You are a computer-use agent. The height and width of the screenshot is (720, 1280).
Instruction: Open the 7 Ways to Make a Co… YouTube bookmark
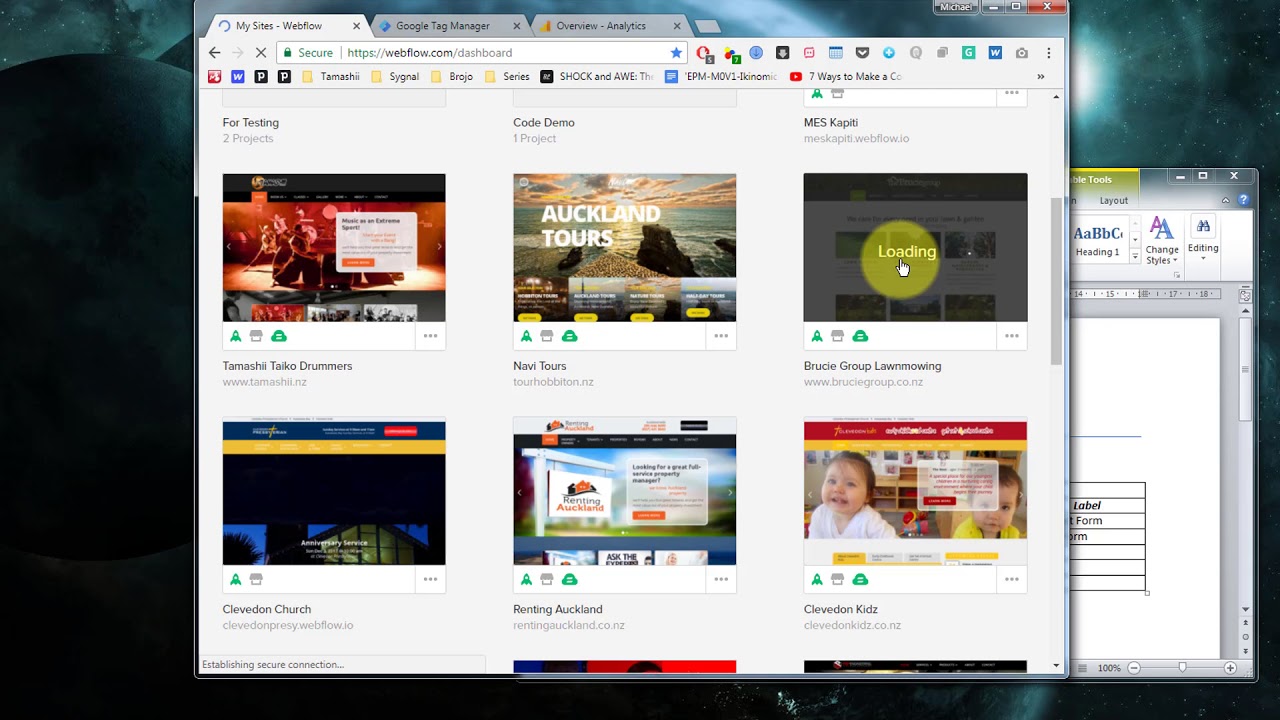[845, 76]
